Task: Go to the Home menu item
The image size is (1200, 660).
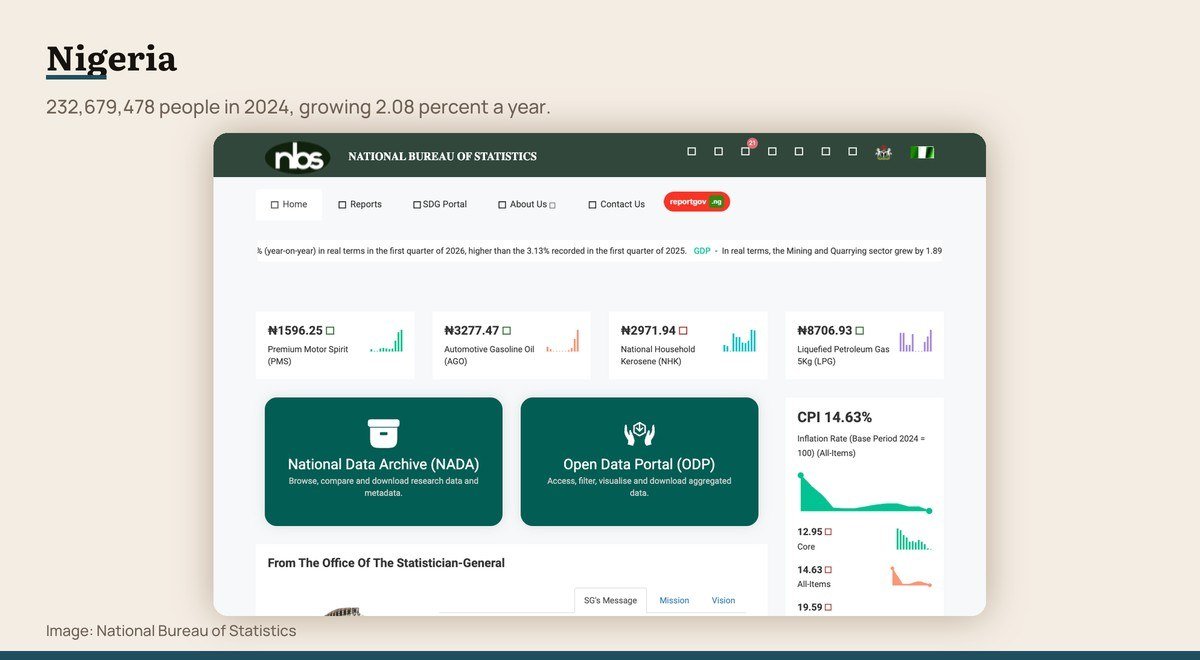Action: coord(289,204)
